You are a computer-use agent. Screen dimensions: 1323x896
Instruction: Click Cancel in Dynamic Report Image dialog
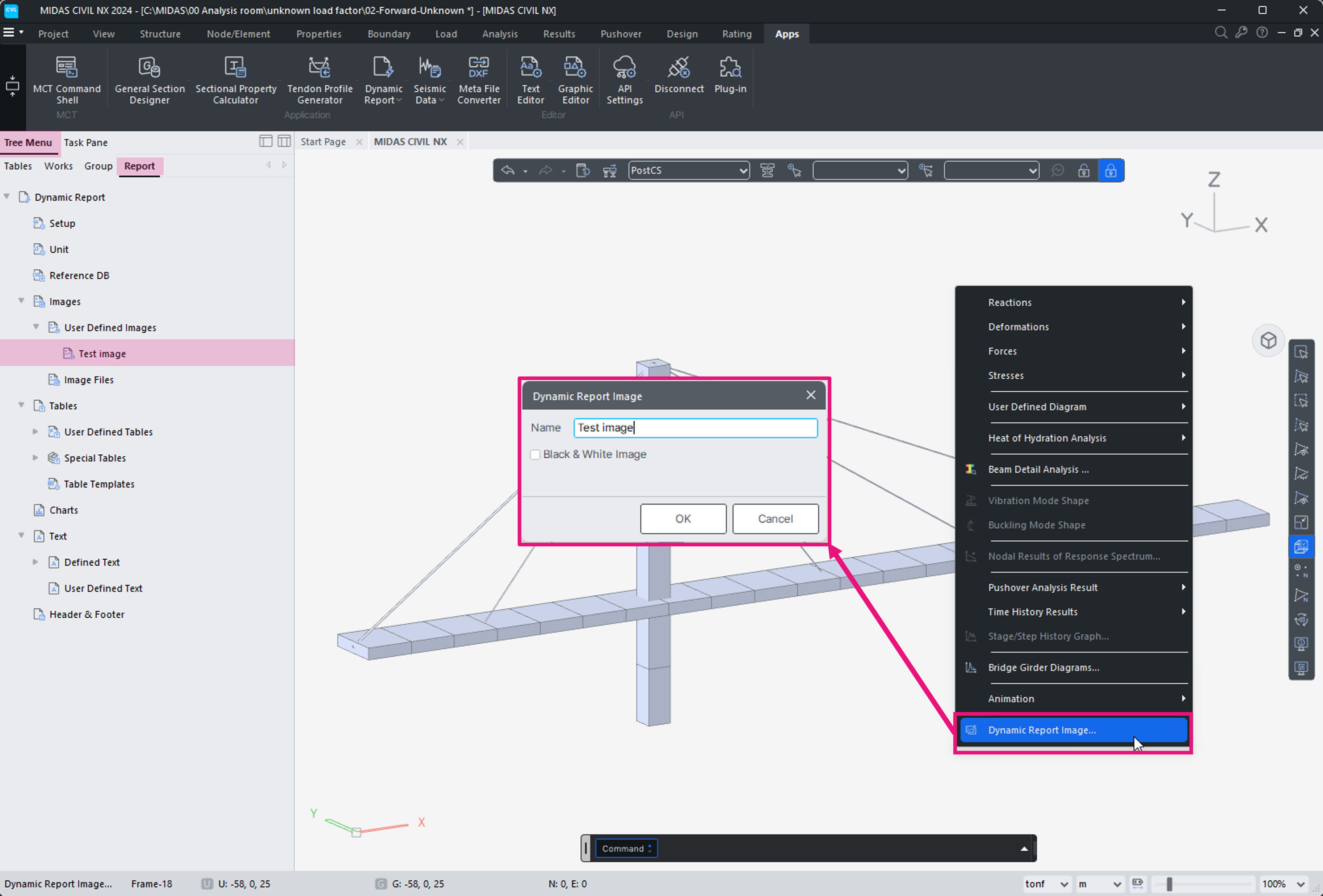775,518
